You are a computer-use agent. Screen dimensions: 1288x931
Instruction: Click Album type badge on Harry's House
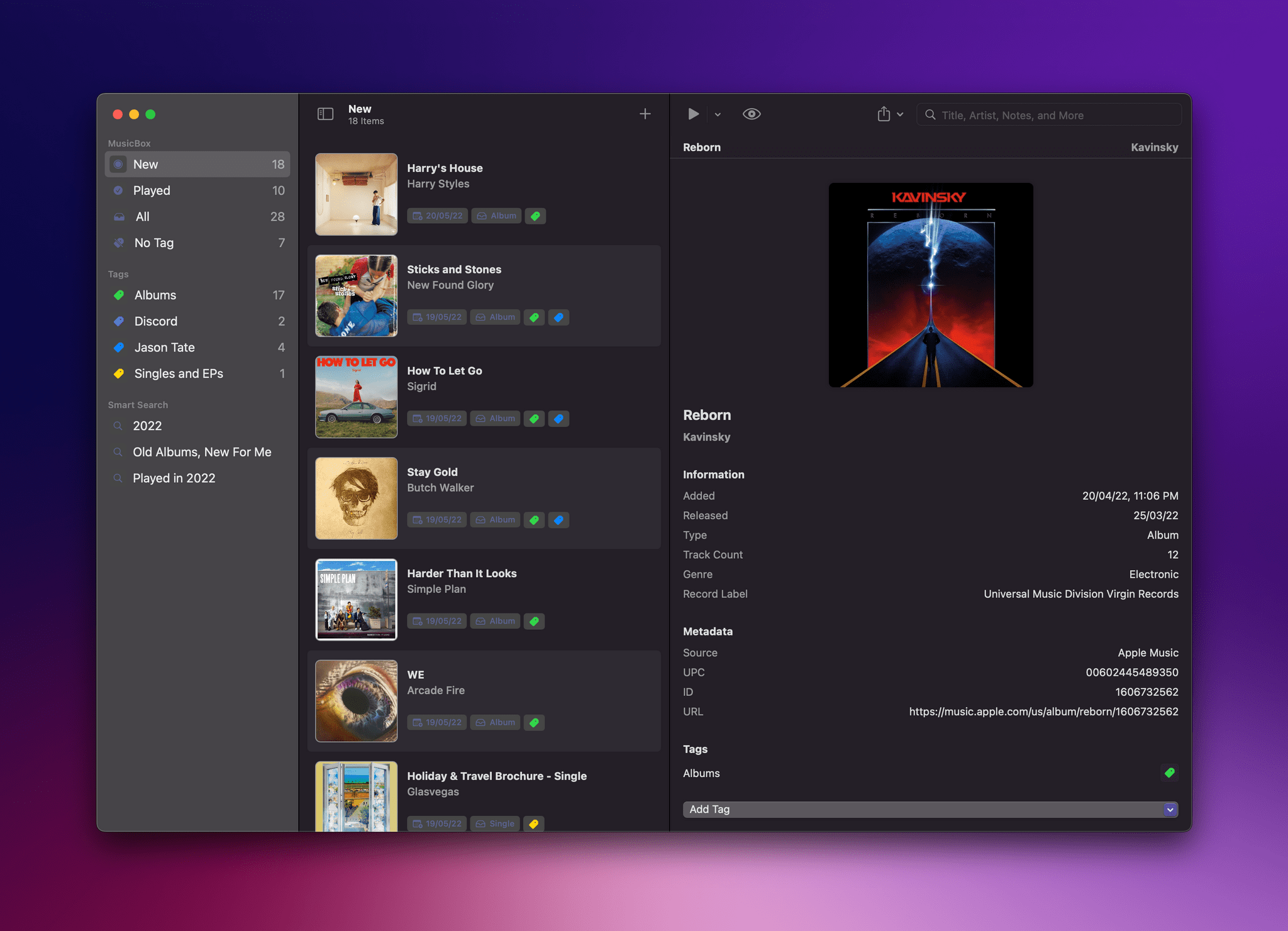(x=496, y=216)
